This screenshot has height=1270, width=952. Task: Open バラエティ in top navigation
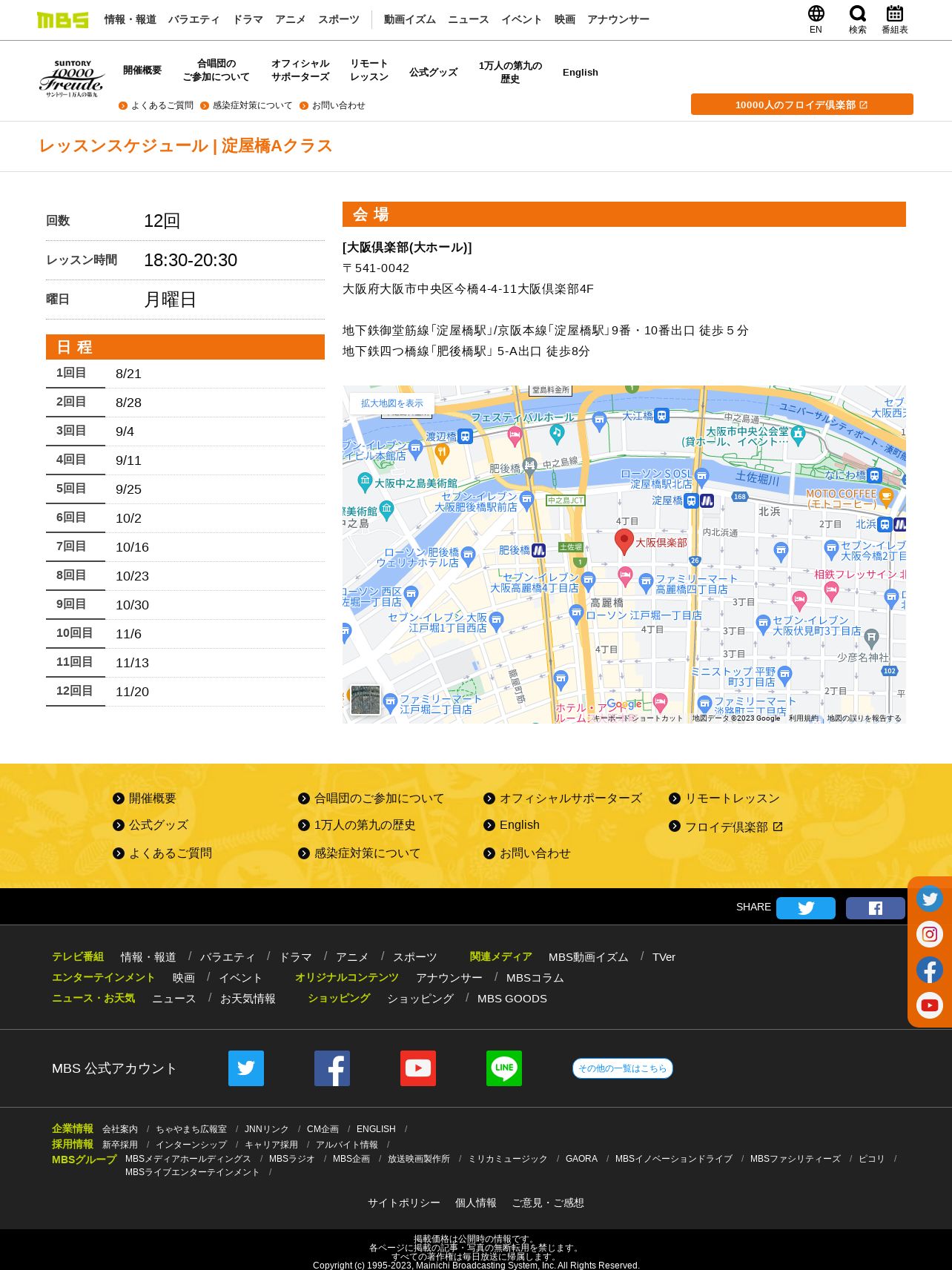pos(194,19)
